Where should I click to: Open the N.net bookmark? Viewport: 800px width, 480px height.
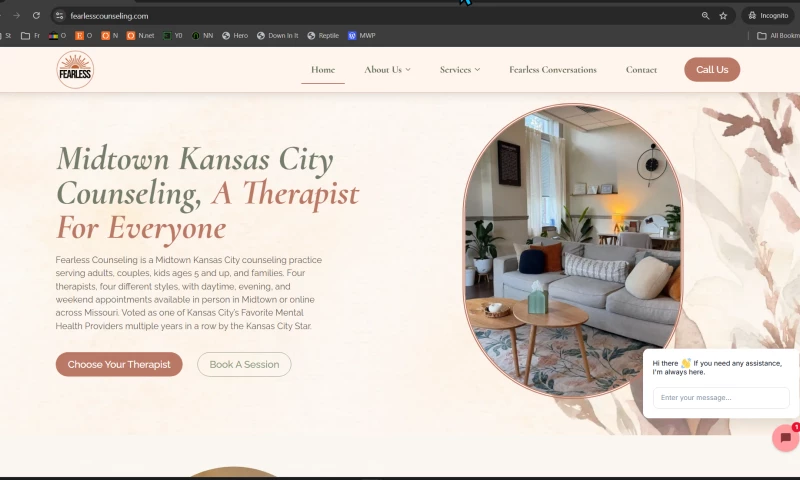pos(140,36)
